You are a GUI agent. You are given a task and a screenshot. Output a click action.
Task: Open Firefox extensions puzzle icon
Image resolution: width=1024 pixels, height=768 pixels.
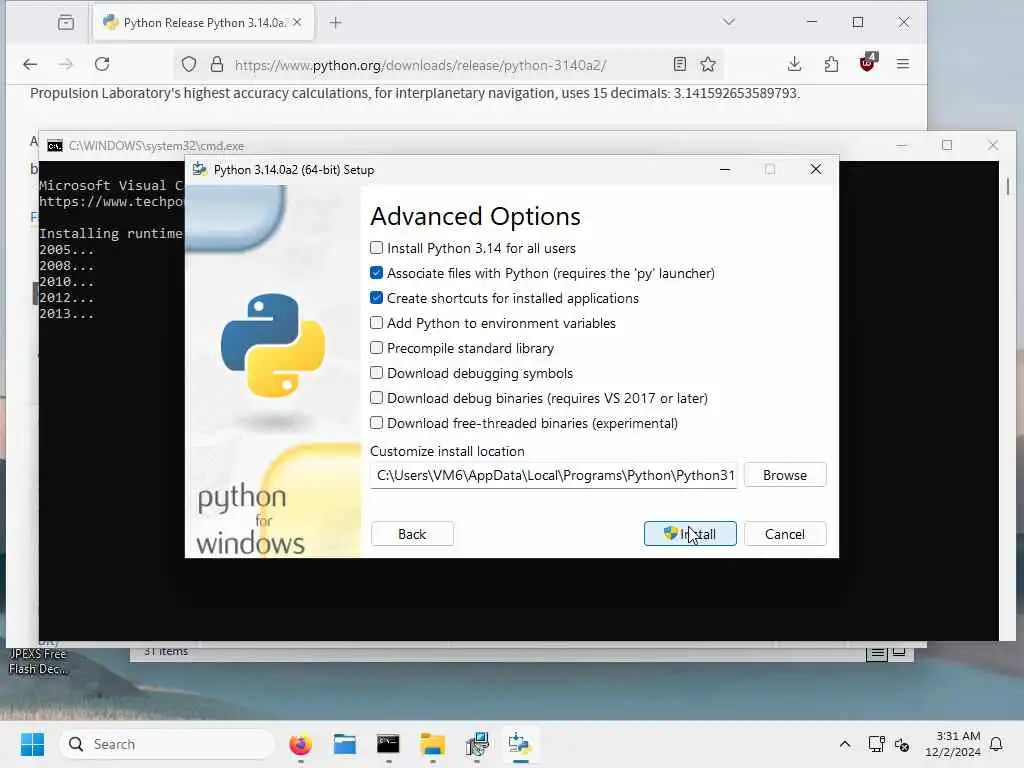pos(831,64)
